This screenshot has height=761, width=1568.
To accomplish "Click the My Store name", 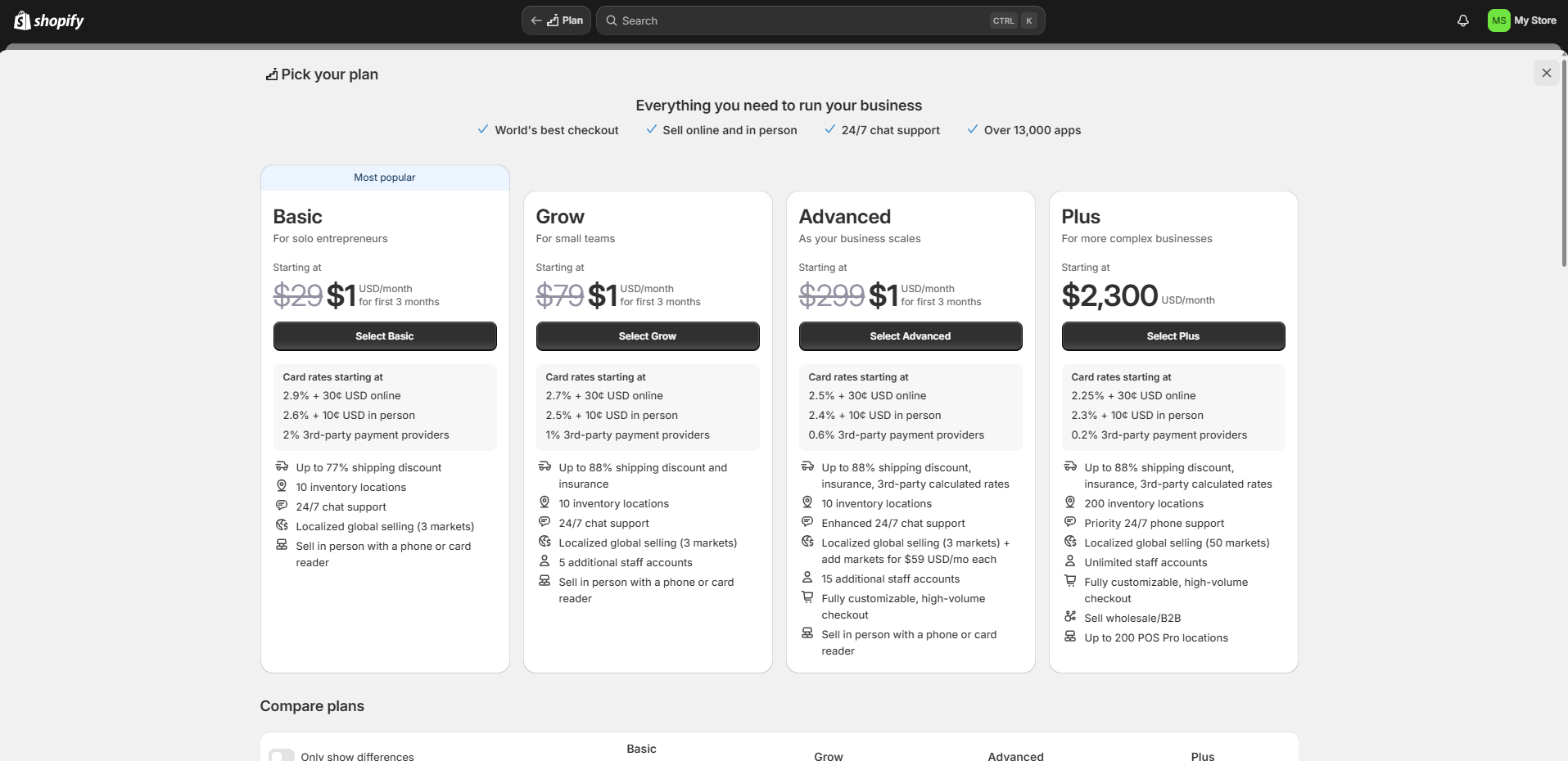I will [1535, 20].
